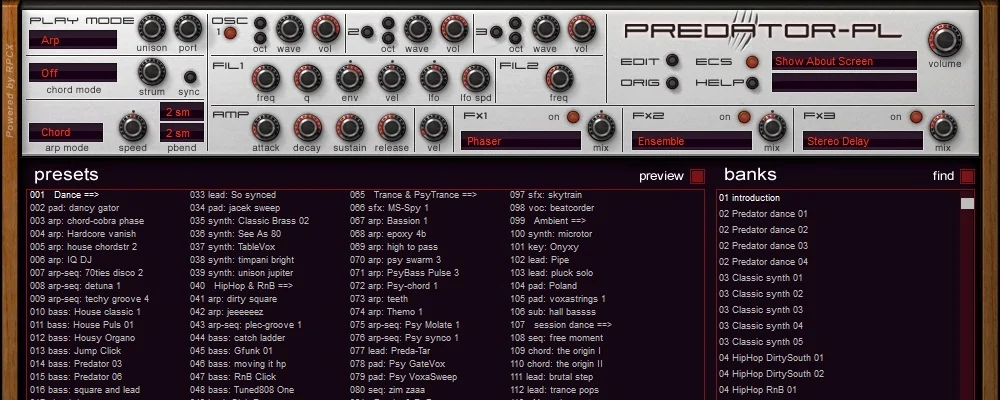Toggle oscillator 1 on/off LED
The height and width of the screenshot is (400, 1000).
click(x=230, y=33)
